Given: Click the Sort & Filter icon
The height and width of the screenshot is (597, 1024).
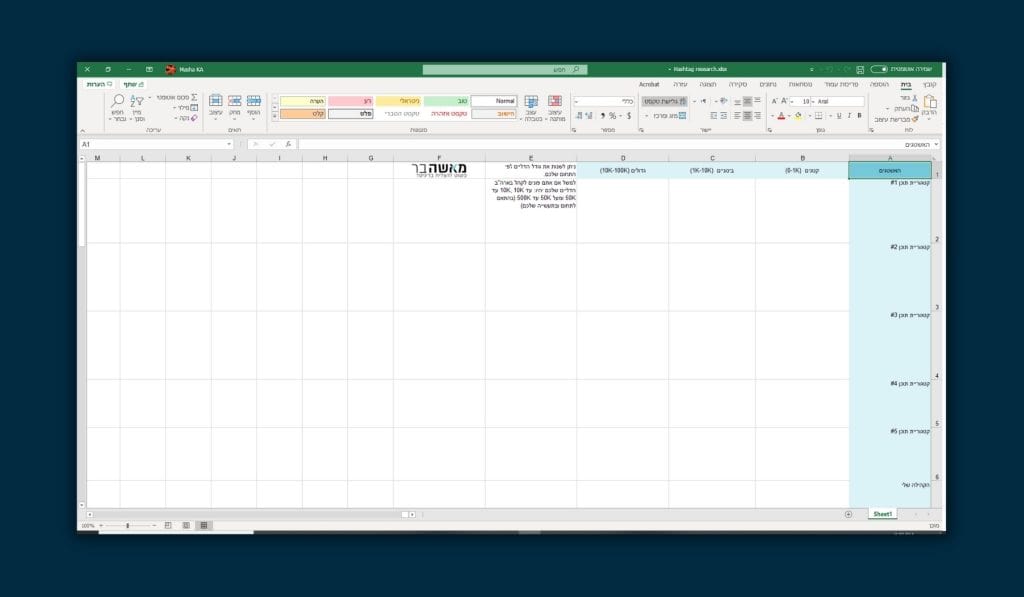Looking at the screenshot, I should click(x=136, y=101).
